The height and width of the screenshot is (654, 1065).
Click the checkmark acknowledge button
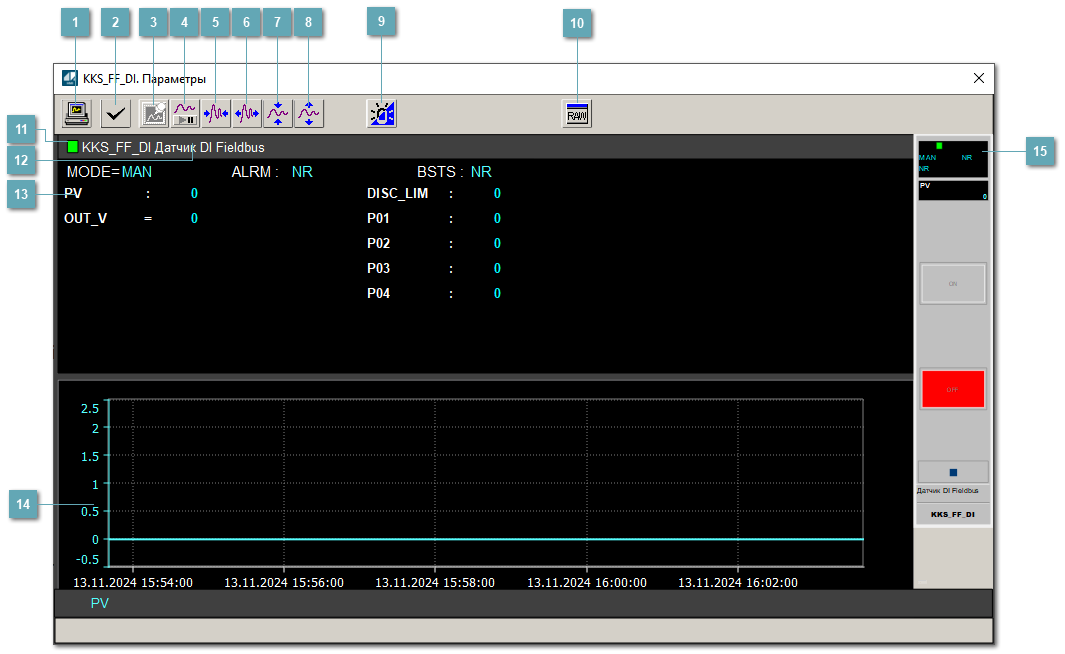(x=116, y=114)
